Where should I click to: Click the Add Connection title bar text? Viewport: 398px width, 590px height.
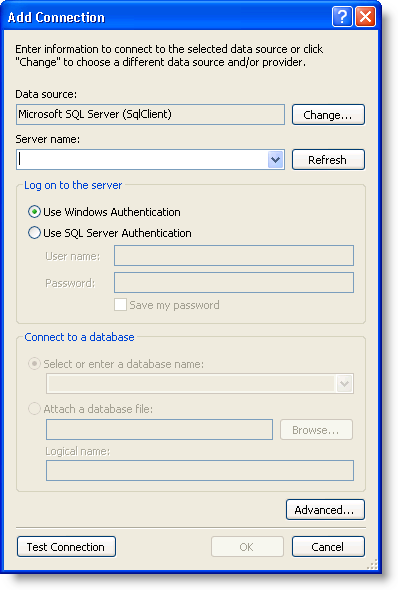tap(56, 17)
